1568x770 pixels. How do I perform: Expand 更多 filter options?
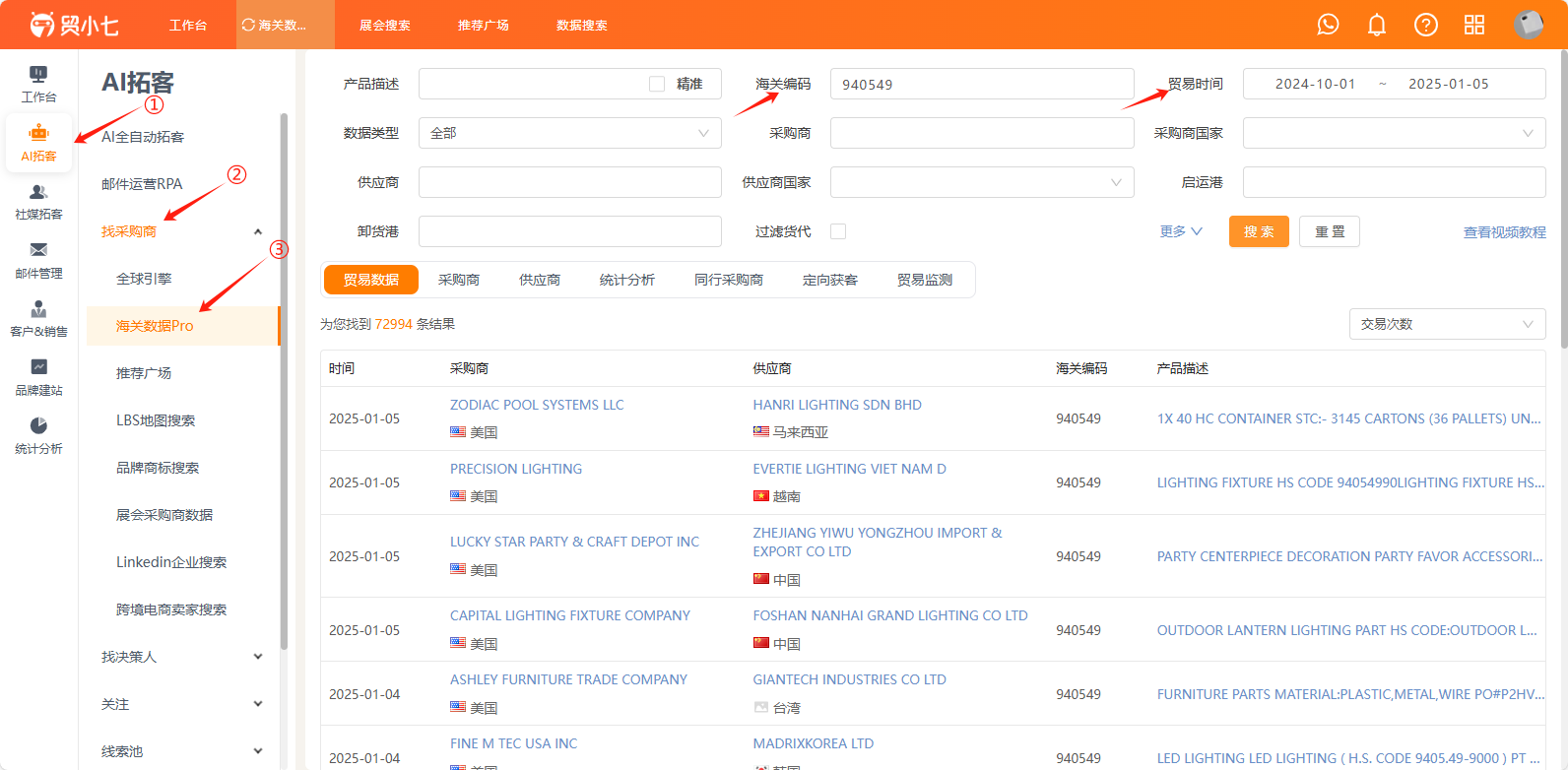(x=1181, y=231)
